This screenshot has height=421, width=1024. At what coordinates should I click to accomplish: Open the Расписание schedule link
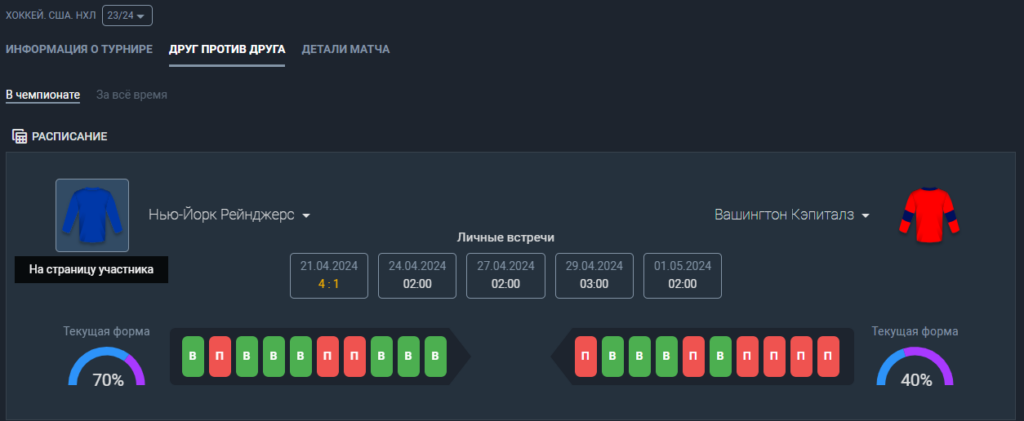(x=69, y=136)
